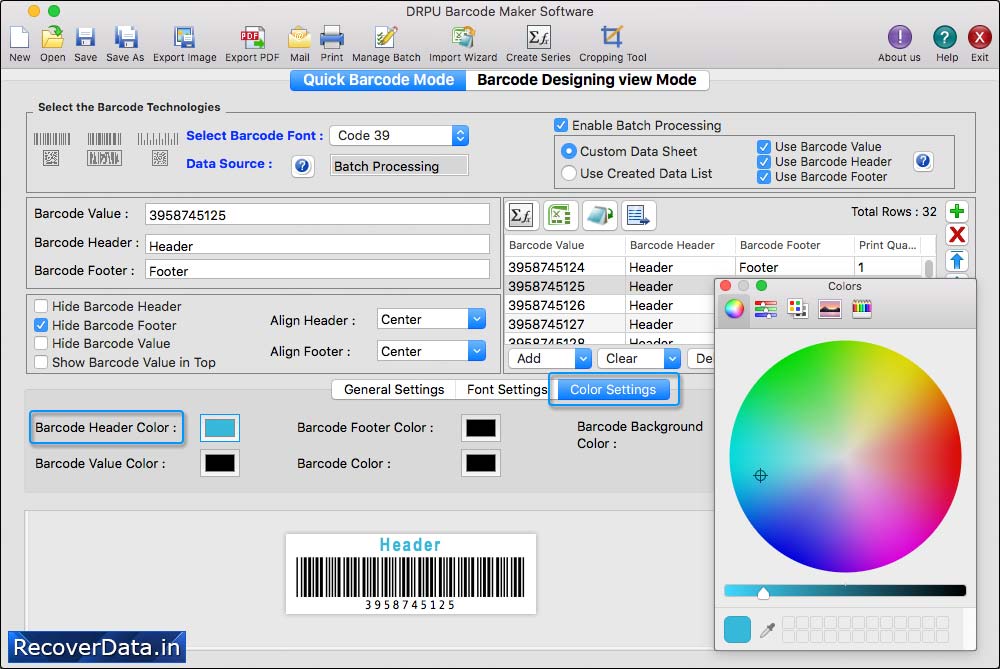This screenshot has width=1000, height=669.
Task: Switch to Barcode Designing view Mode tab
Action: [587, 80]
